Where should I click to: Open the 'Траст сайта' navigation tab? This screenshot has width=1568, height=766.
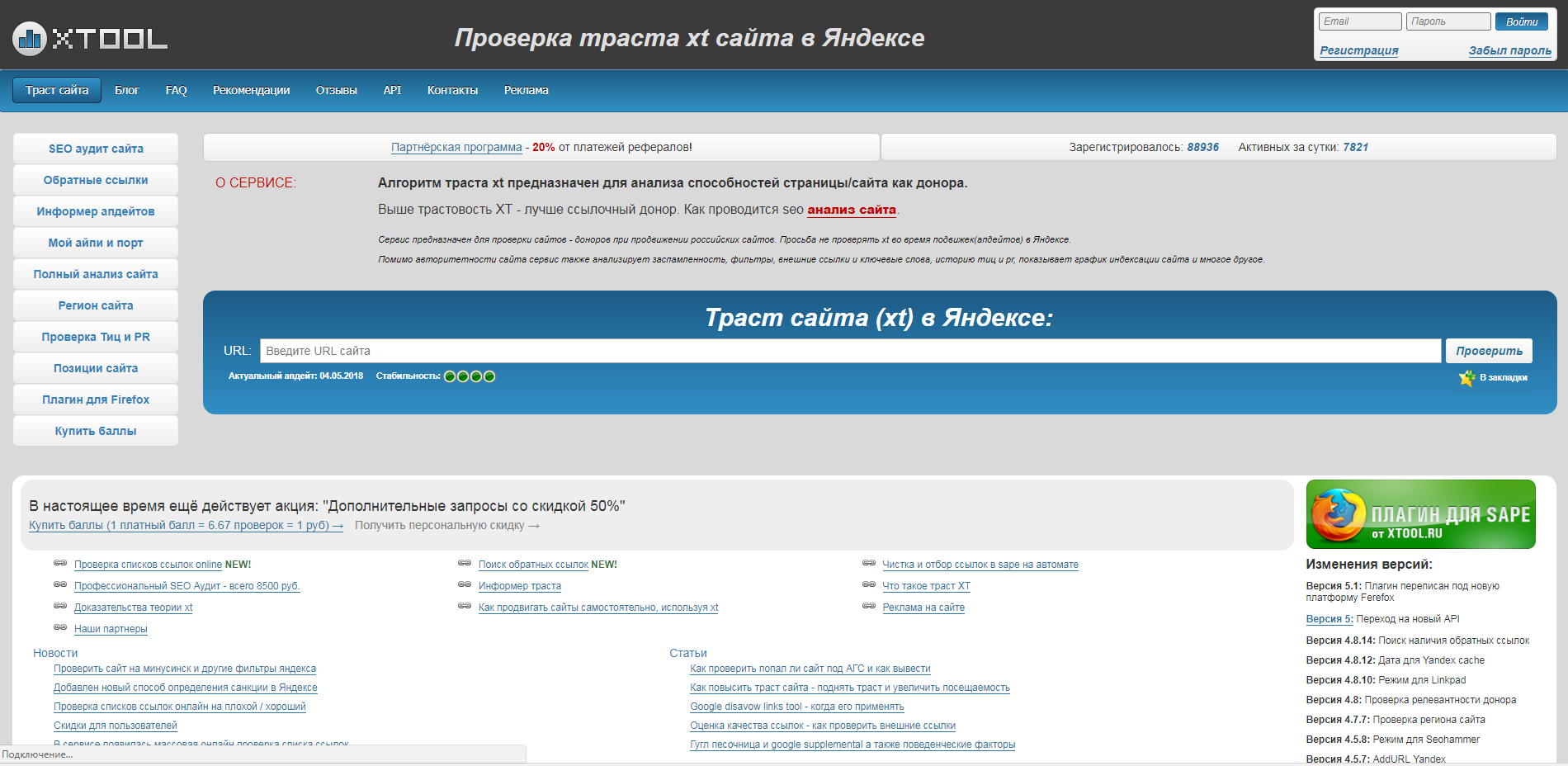[x=57, y=90]
